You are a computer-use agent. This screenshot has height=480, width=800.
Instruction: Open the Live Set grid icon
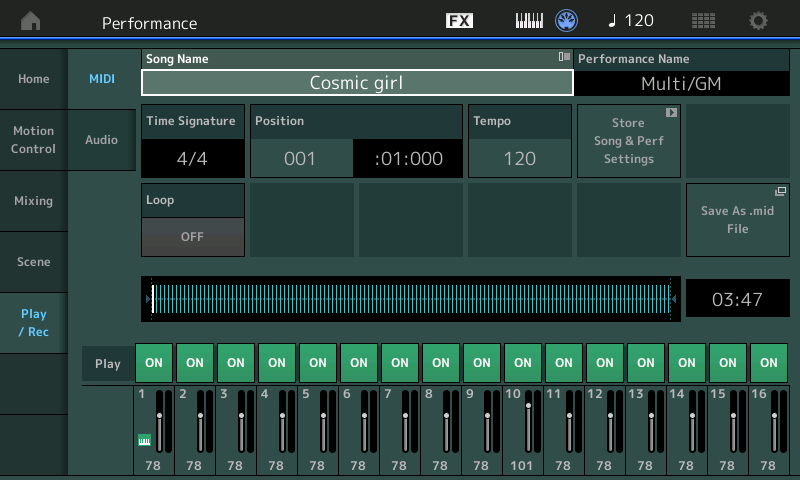pos(703,21)
